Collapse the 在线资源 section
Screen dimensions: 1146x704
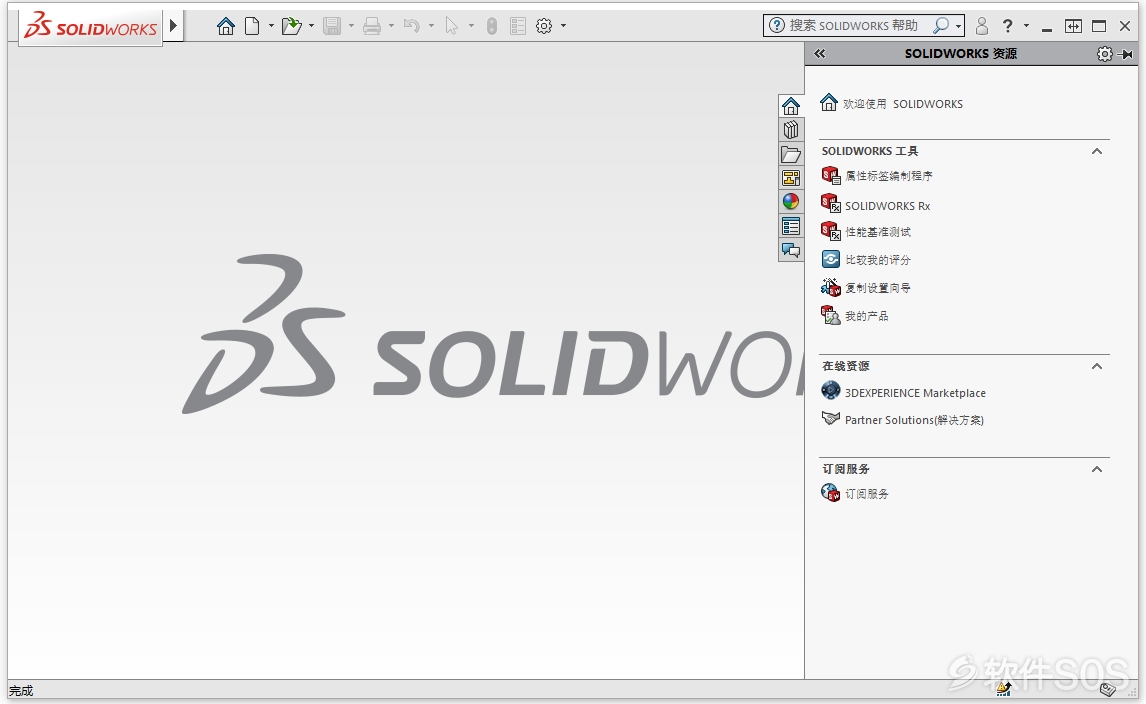coord(1096,366)
